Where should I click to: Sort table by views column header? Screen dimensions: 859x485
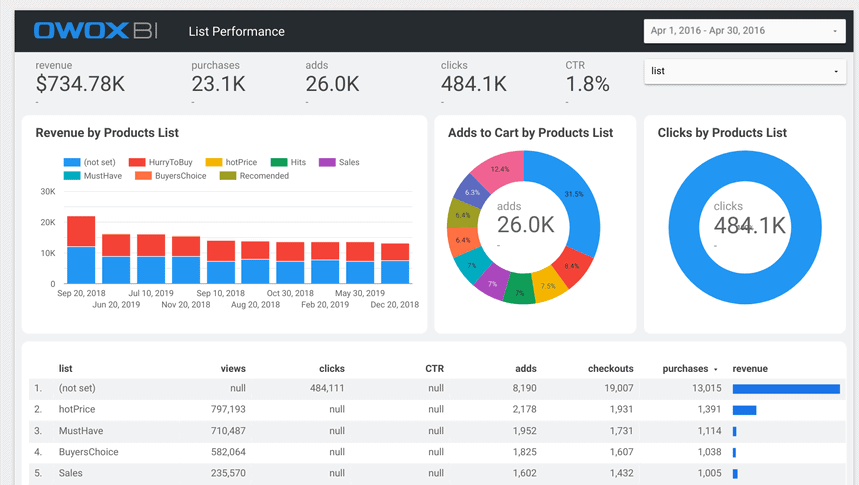[233, 369]
